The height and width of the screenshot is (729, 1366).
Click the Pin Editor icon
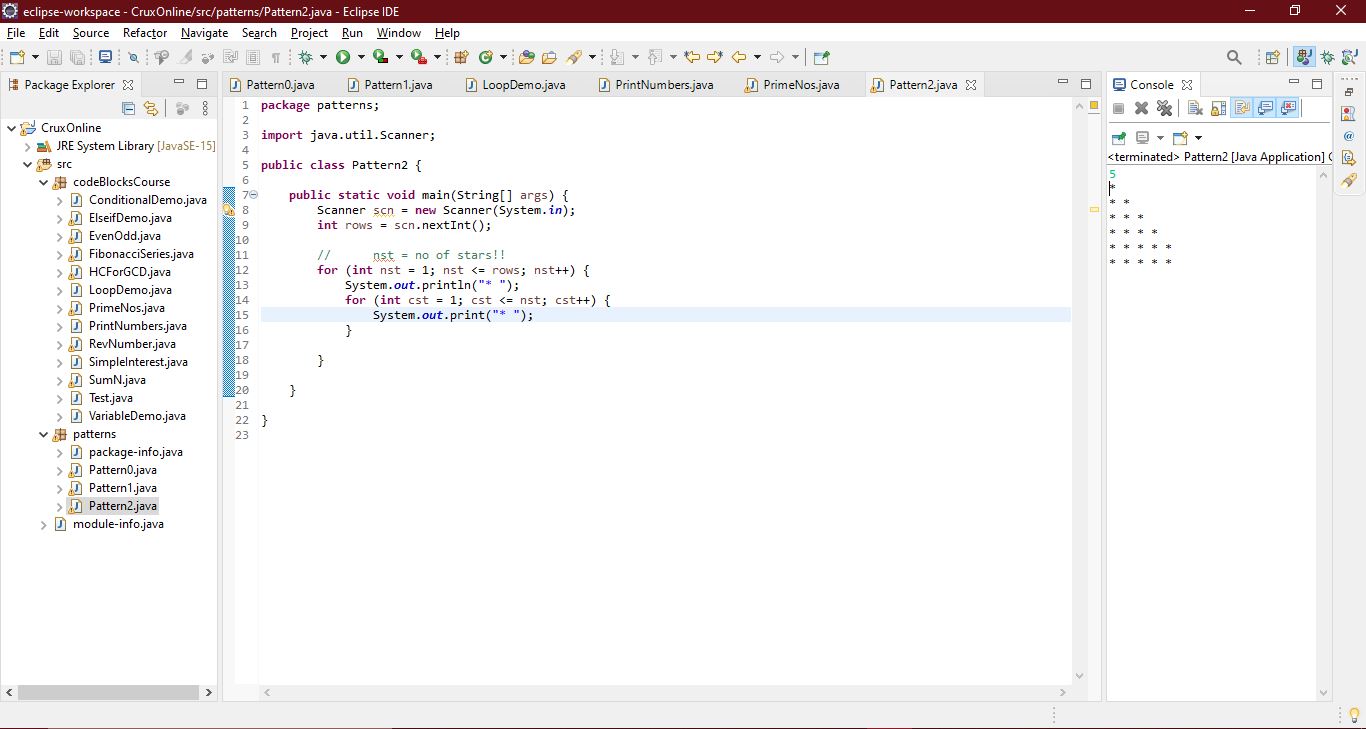(821, 57)
